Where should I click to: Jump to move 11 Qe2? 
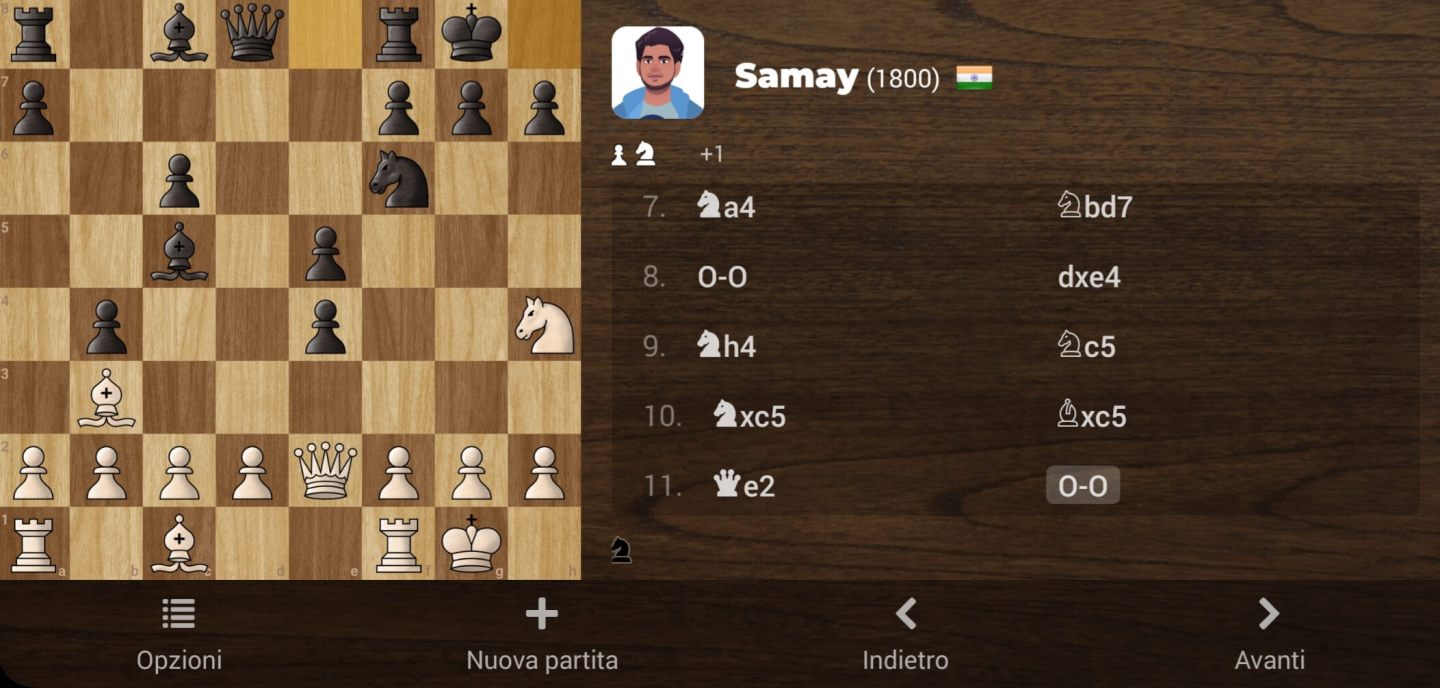tap(744, 486)
